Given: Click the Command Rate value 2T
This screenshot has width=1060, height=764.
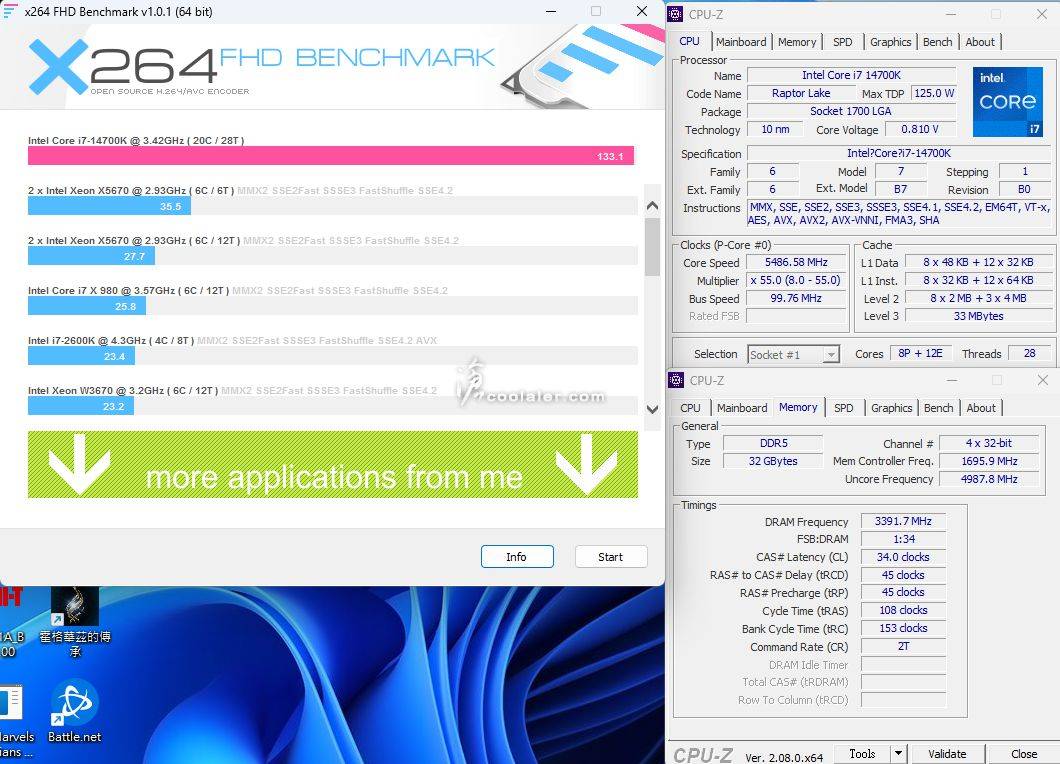Looking at the screenshot, I should (x=903, y=646).
